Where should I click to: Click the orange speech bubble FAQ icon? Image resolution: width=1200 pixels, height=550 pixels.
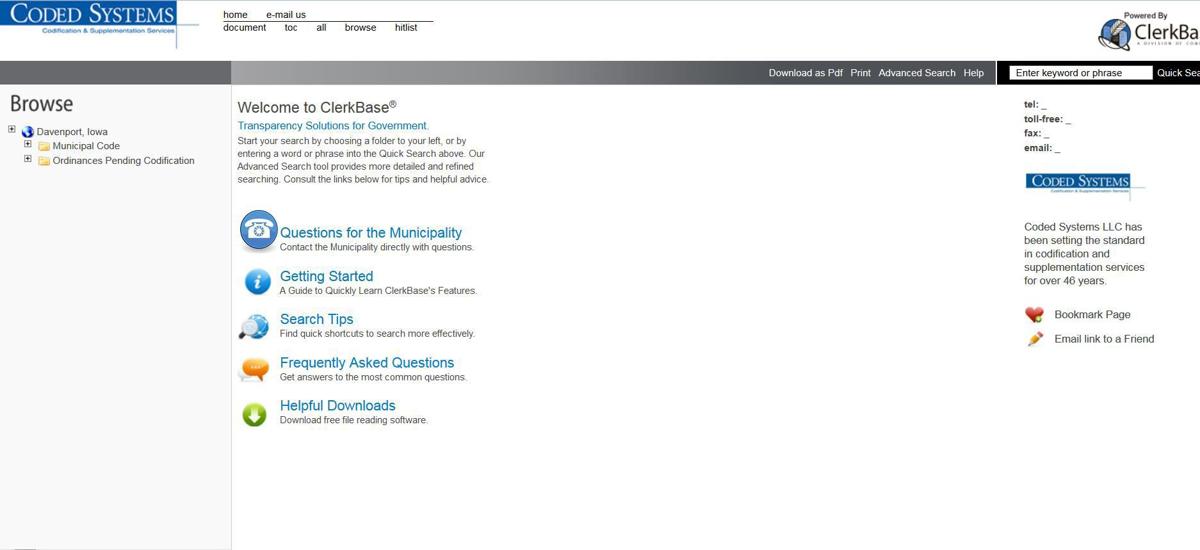pyautogui.click(x=254, y=370)
